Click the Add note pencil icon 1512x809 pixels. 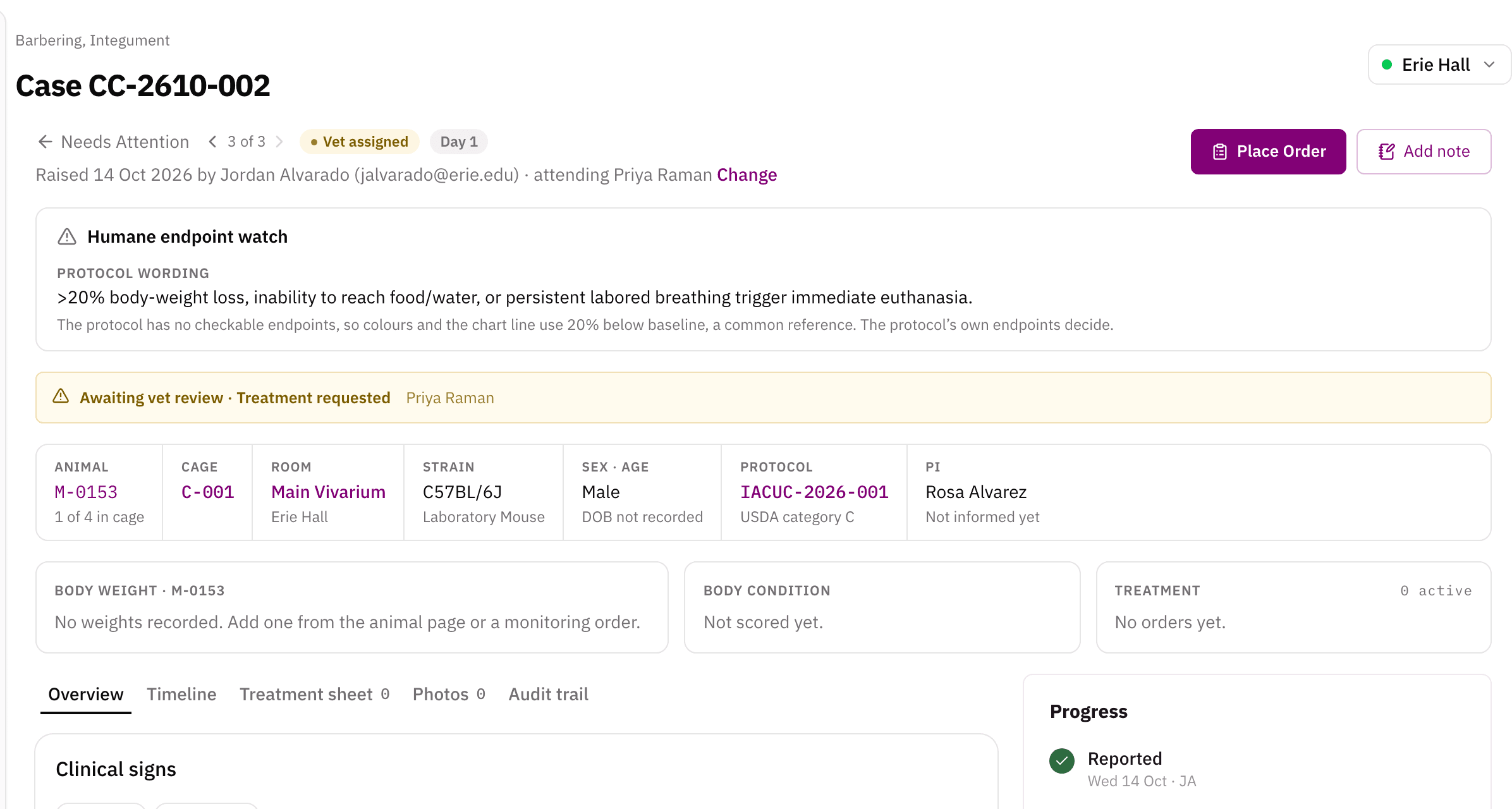tap(1387, 152)
